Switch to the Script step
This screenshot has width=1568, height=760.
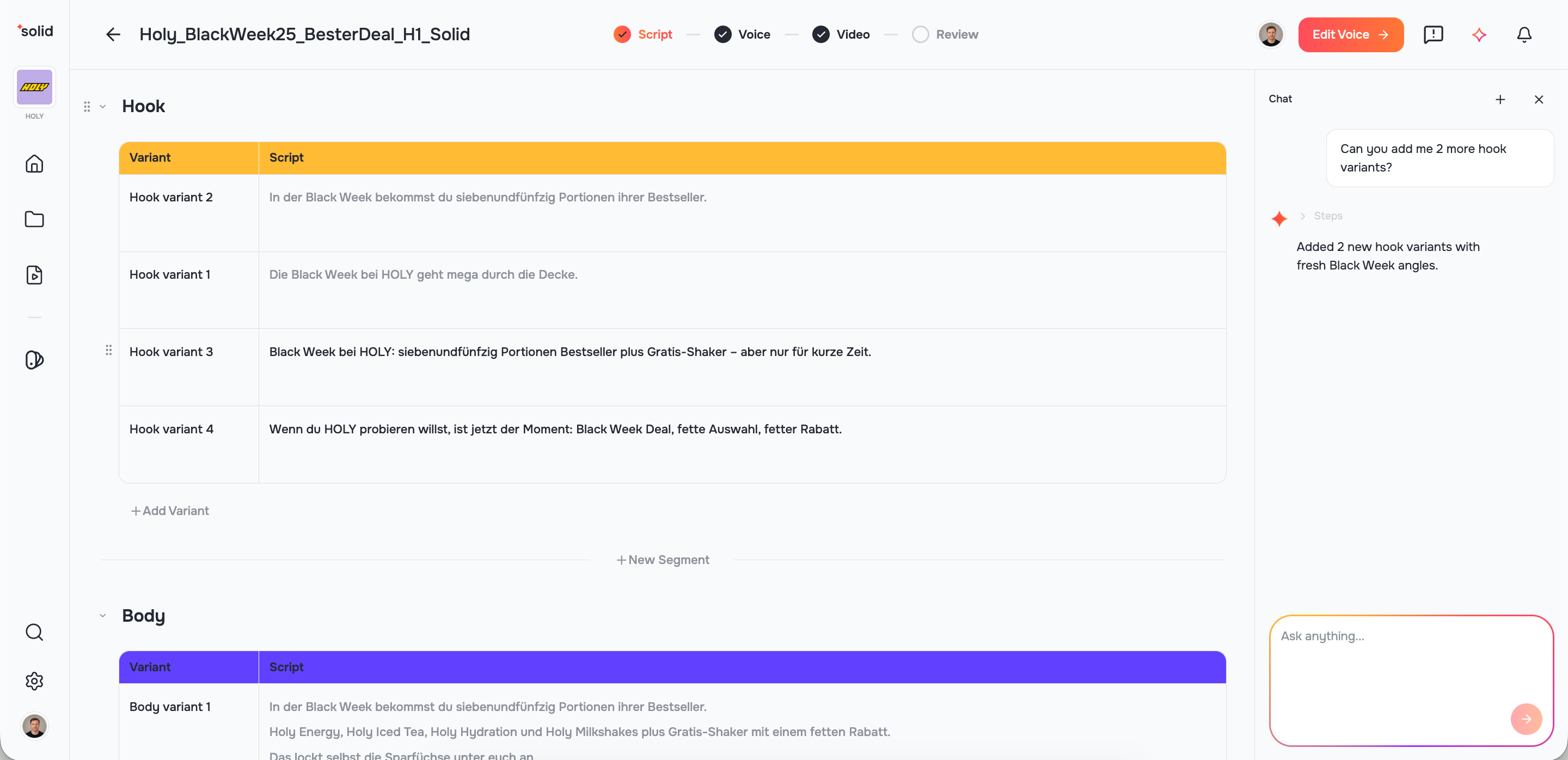[644, 35]
